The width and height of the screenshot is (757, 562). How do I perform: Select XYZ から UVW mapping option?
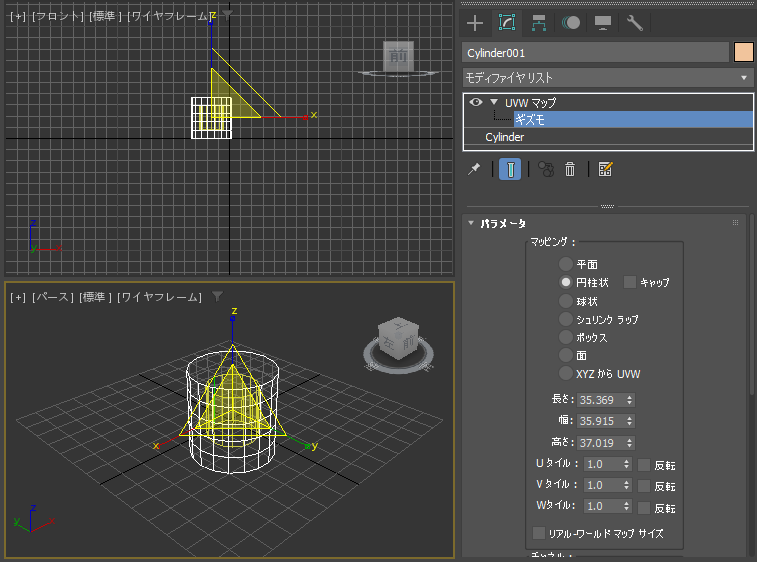[x=565, y=373]
